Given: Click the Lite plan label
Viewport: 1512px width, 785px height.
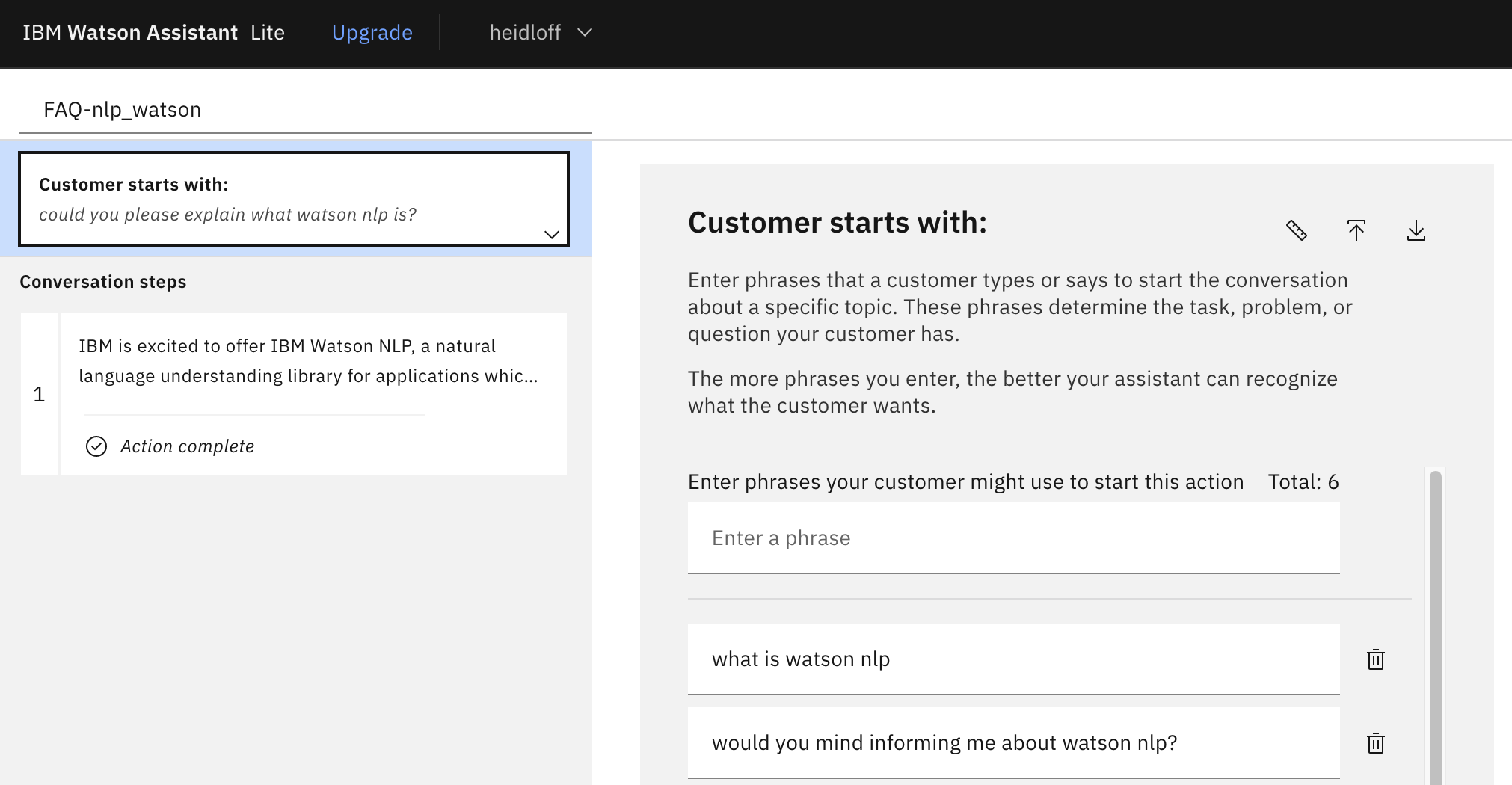Looking at the screenshot, I should 268,33.
